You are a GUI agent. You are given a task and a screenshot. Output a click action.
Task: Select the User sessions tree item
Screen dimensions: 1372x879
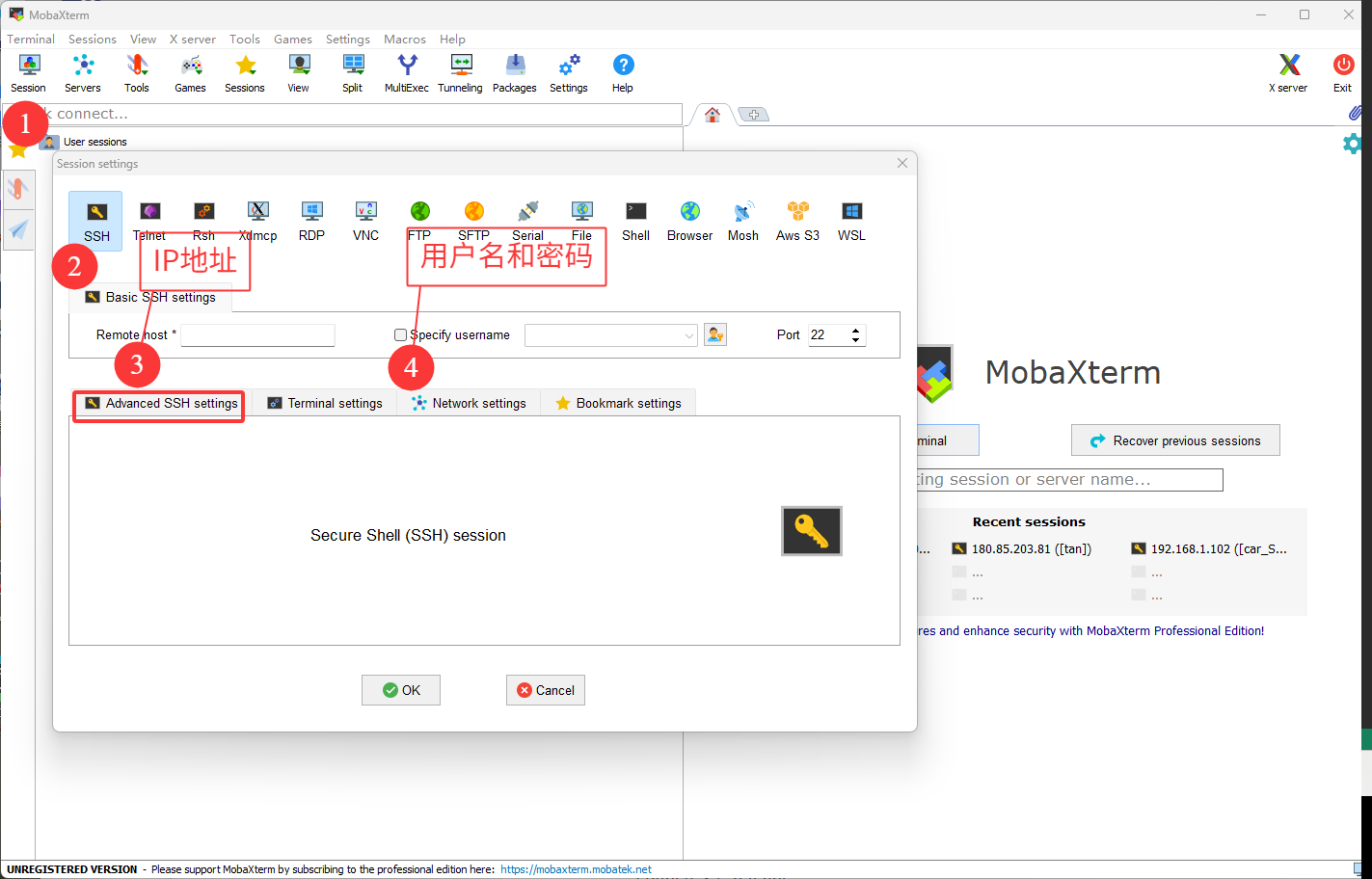(84, 142)
